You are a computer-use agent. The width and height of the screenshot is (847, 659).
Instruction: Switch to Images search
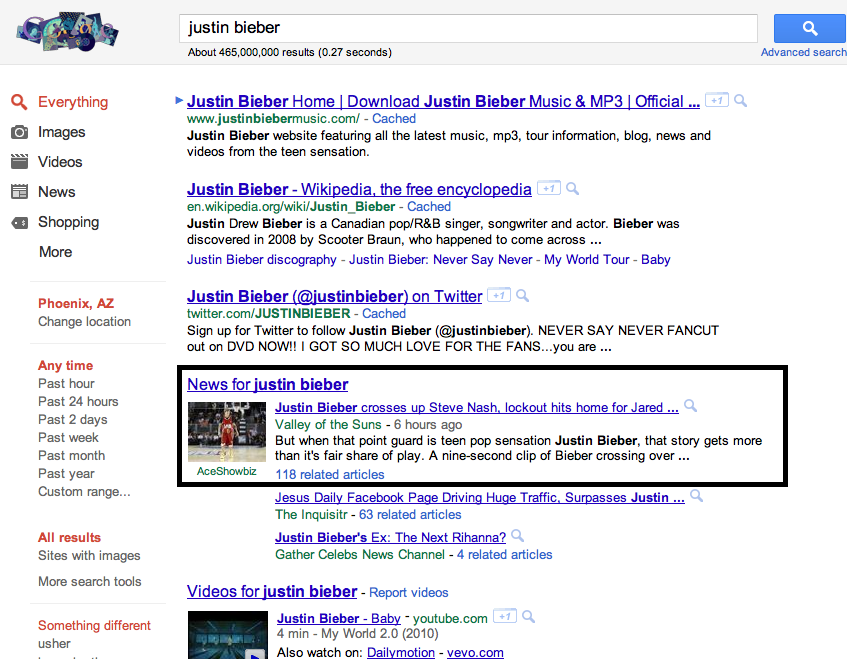click(62, 132)
